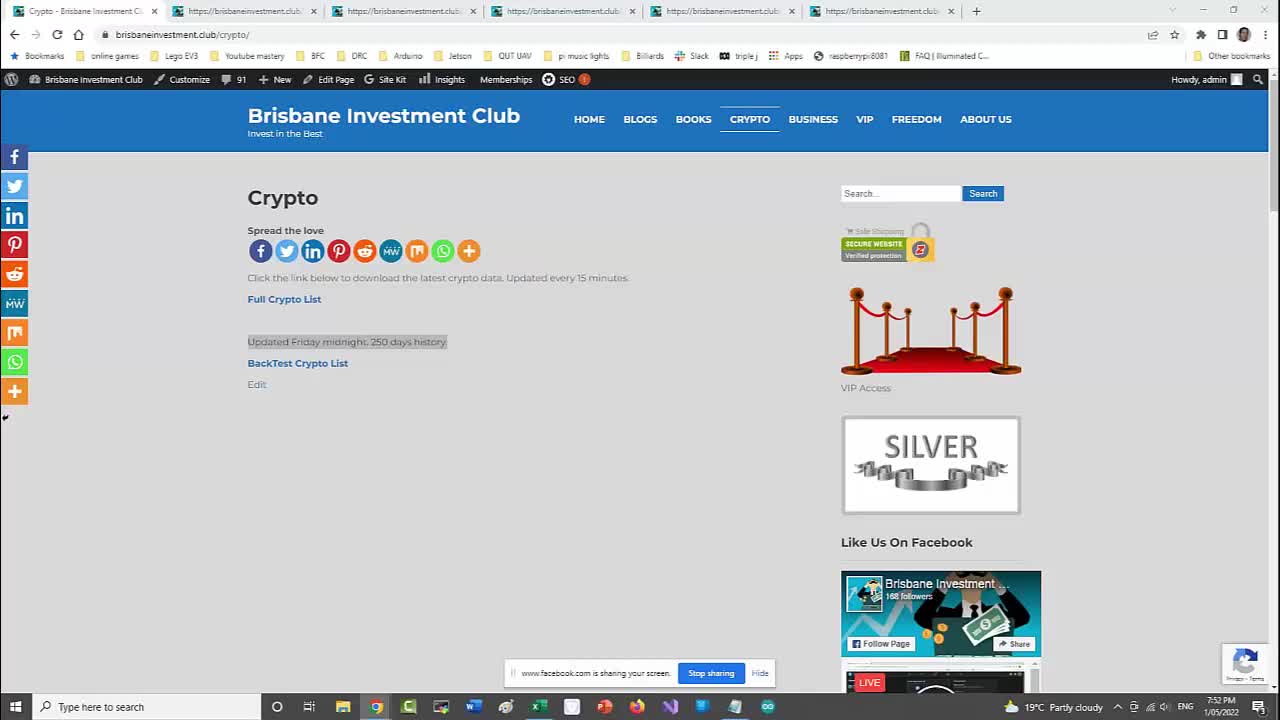Image resolution: width=1280 pixels, height=720 pixels.
Task: Focus the sidebar Search input field
Action: tap(901, 193)
